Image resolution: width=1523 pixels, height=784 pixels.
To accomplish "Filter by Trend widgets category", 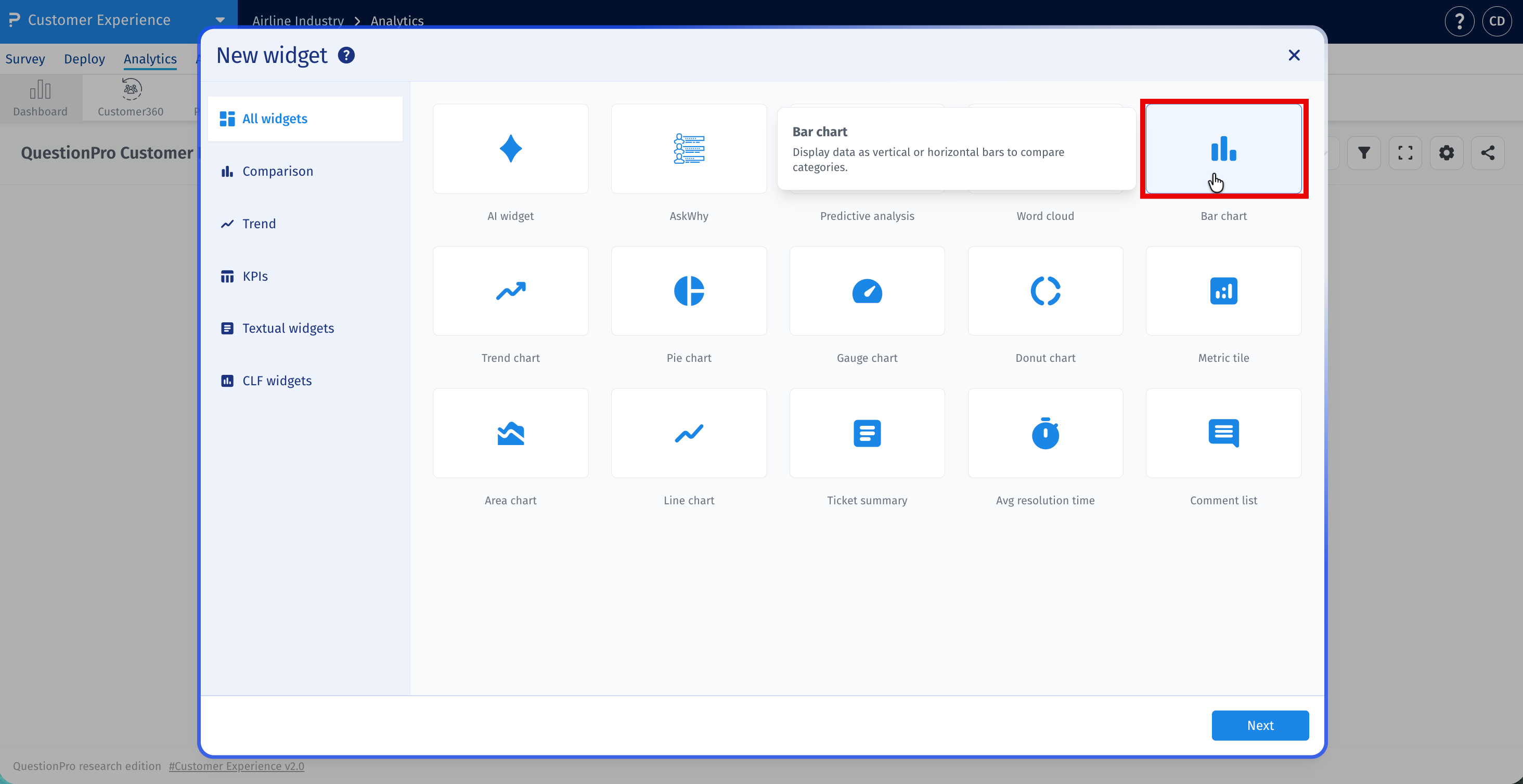I will coord(305,224).
